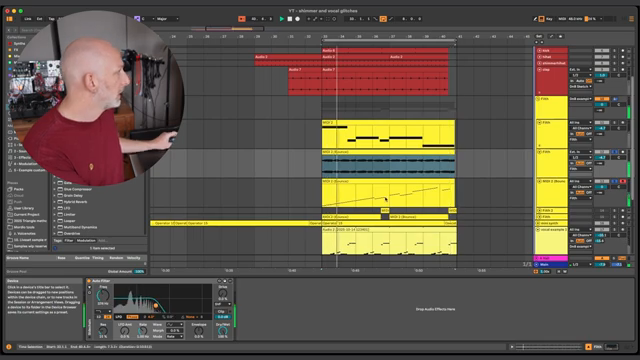Viewport: 640px width, 360px height.
Task: Solo the hihat track
Action: tap(614, 57)
